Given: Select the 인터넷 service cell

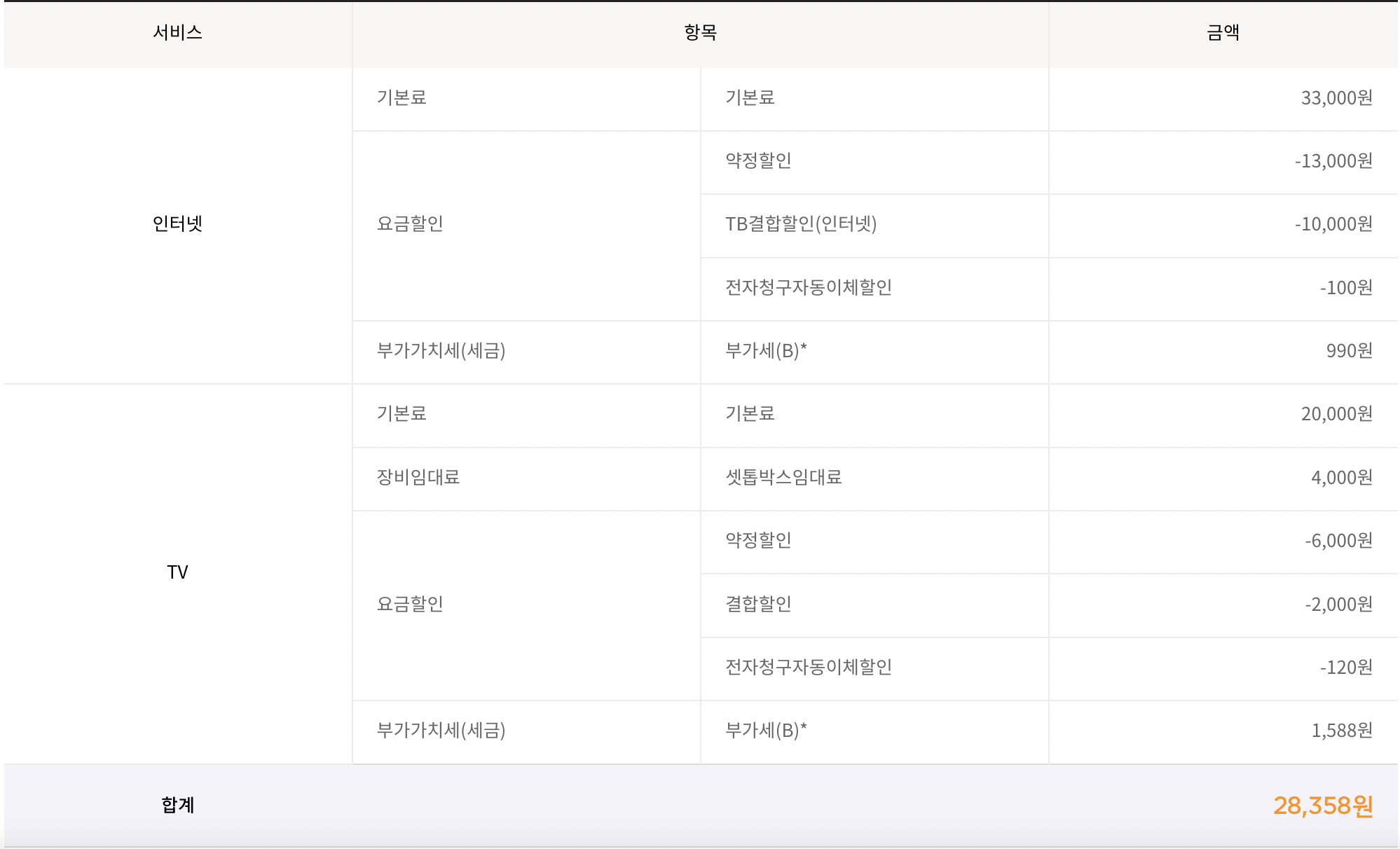Looking at the screenshot, I should click(x=177, y=223).
